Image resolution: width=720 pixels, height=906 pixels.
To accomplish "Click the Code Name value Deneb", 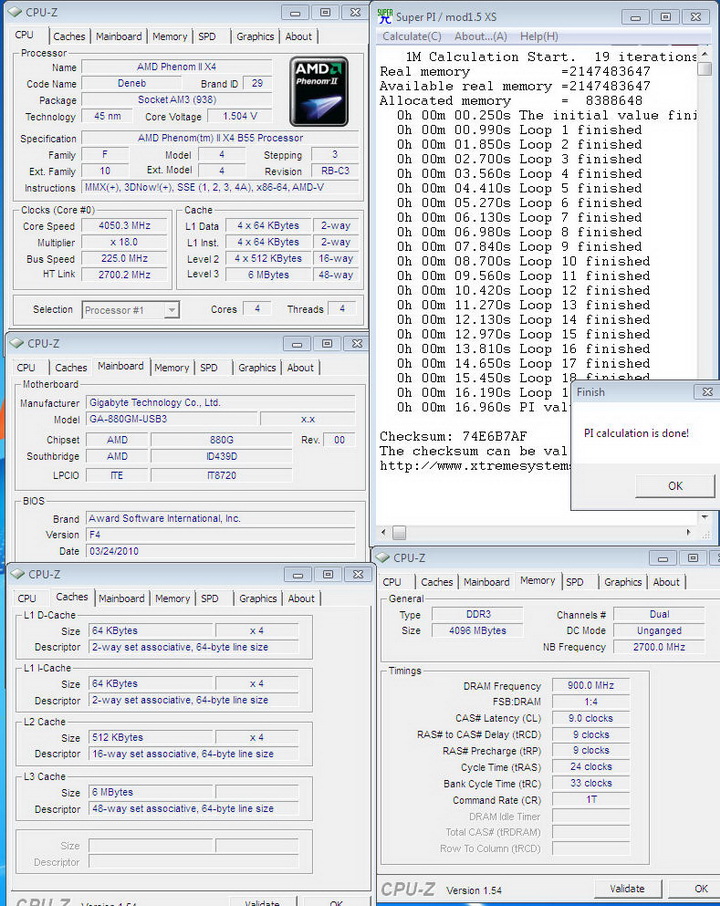I will pos(132,83).
